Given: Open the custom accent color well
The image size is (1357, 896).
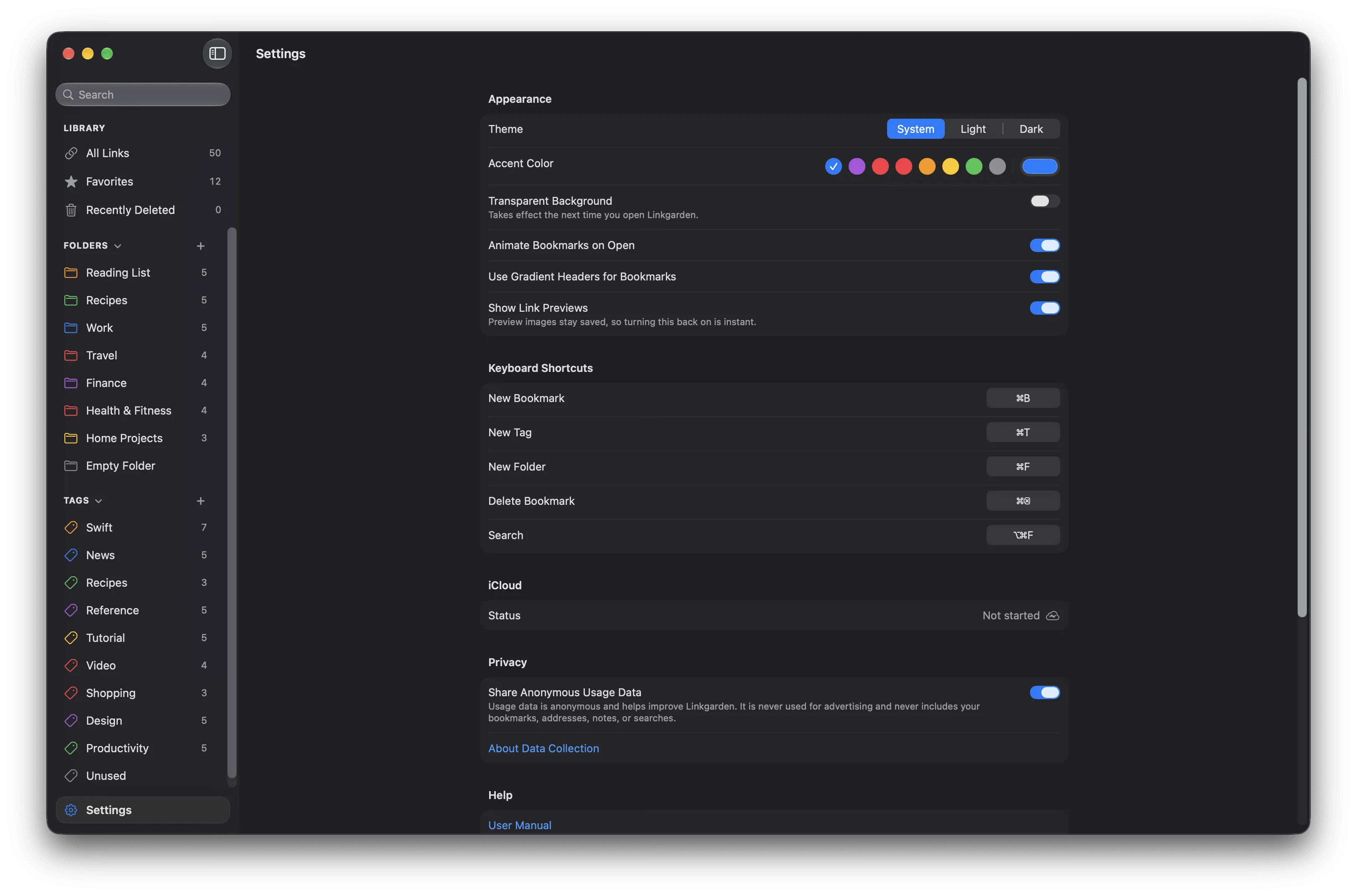Looking at the screenshot, I should 1039,166.
